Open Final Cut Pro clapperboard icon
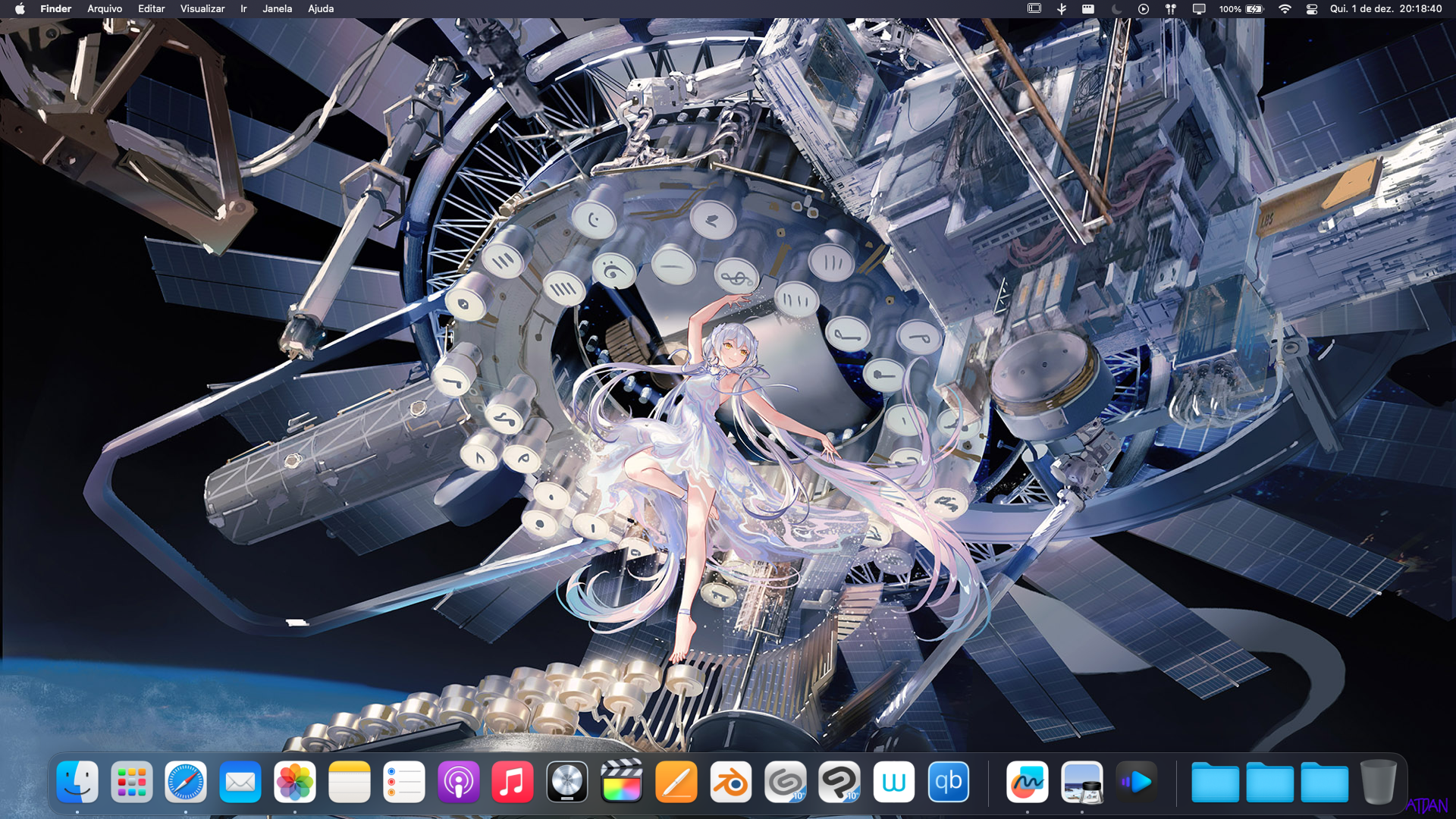1456x819 pixels. pos(622,782)
